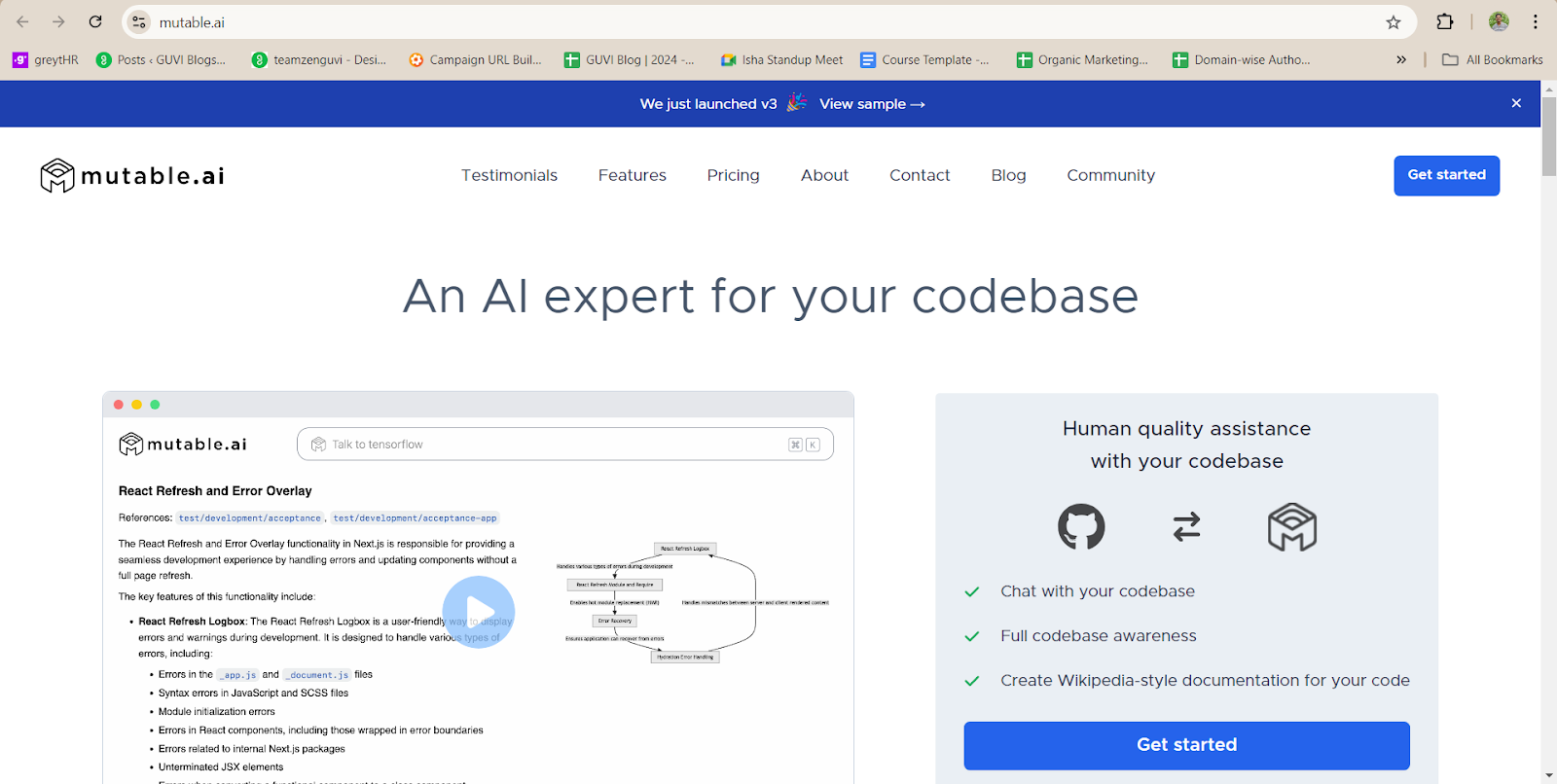Click the checkmark beside Full codebase awareness
1557x784 pixels.
coord(971,636)
